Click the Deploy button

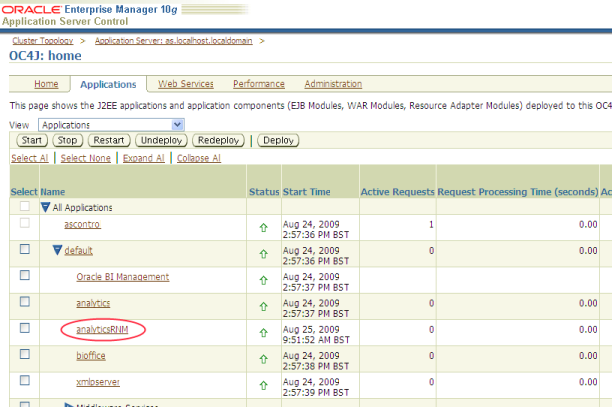(x=278, y=140)
